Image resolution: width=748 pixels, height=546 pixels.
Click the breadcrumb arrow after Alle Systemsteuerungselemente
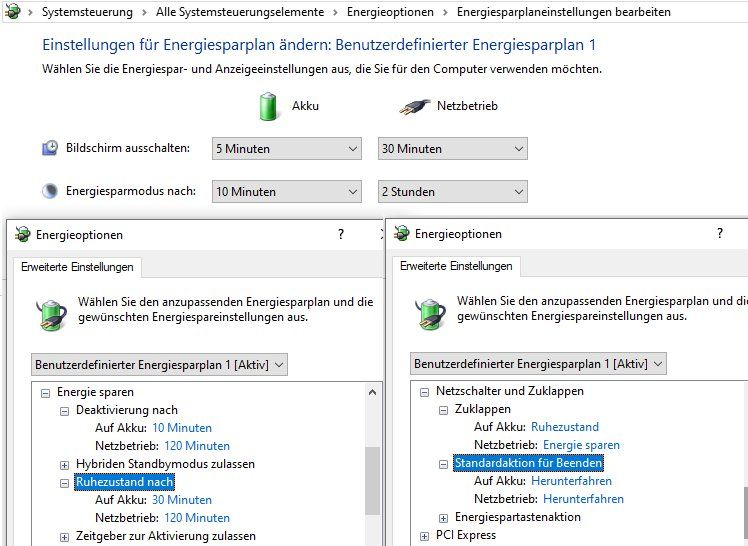(x=336, y=12)
